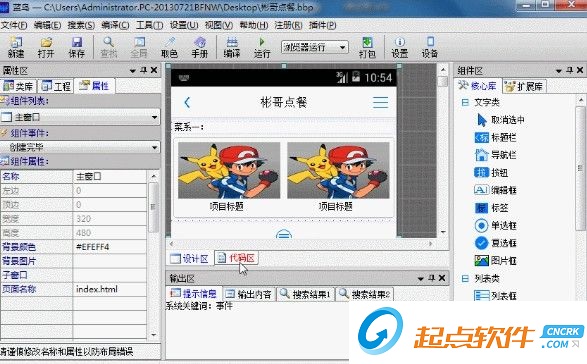Pick the 导航栏 component
The width and height of the screenshot is (587, 364).
point(496,155)
